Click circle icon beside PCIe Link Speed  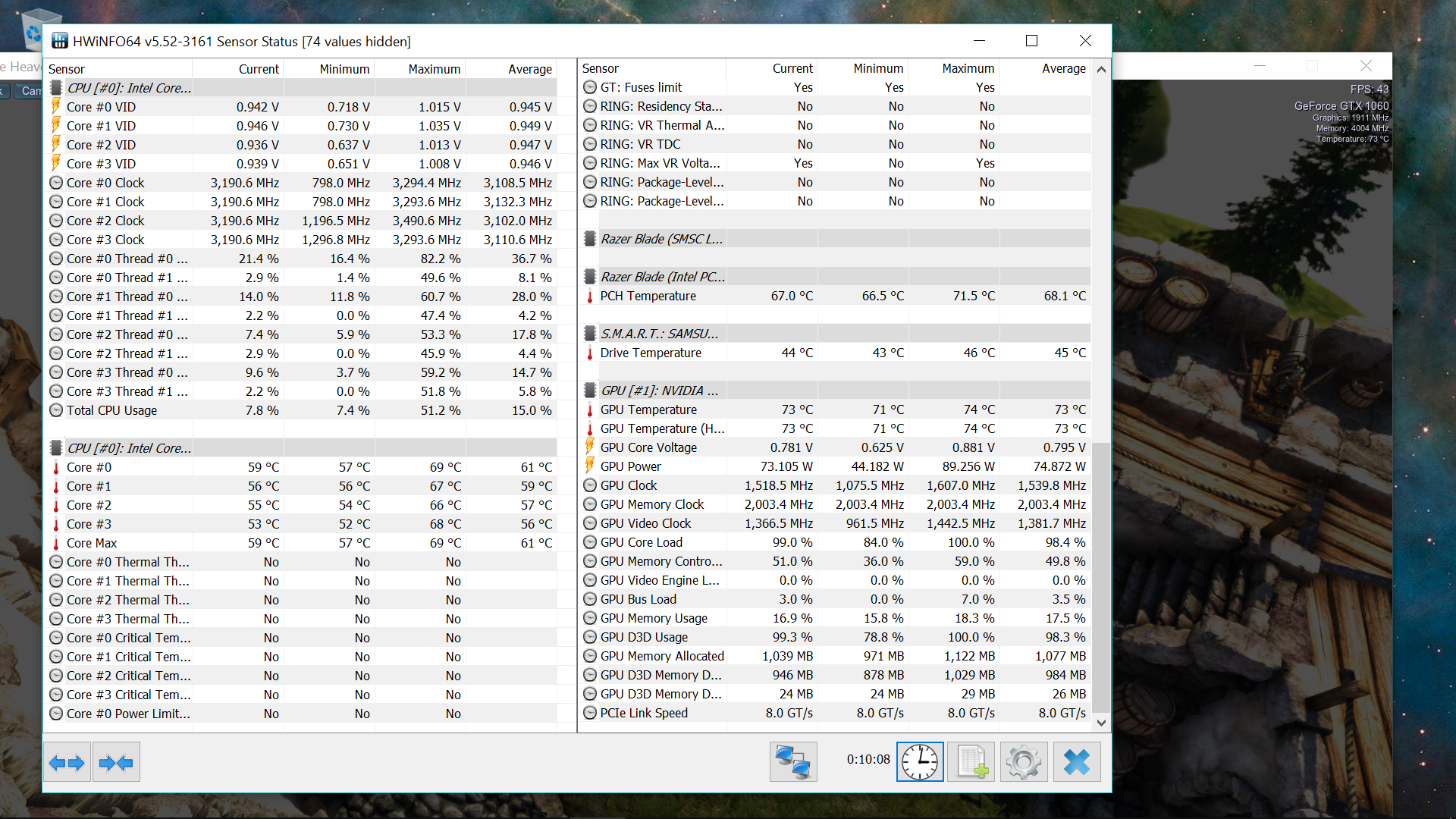[x=590, y=713]
